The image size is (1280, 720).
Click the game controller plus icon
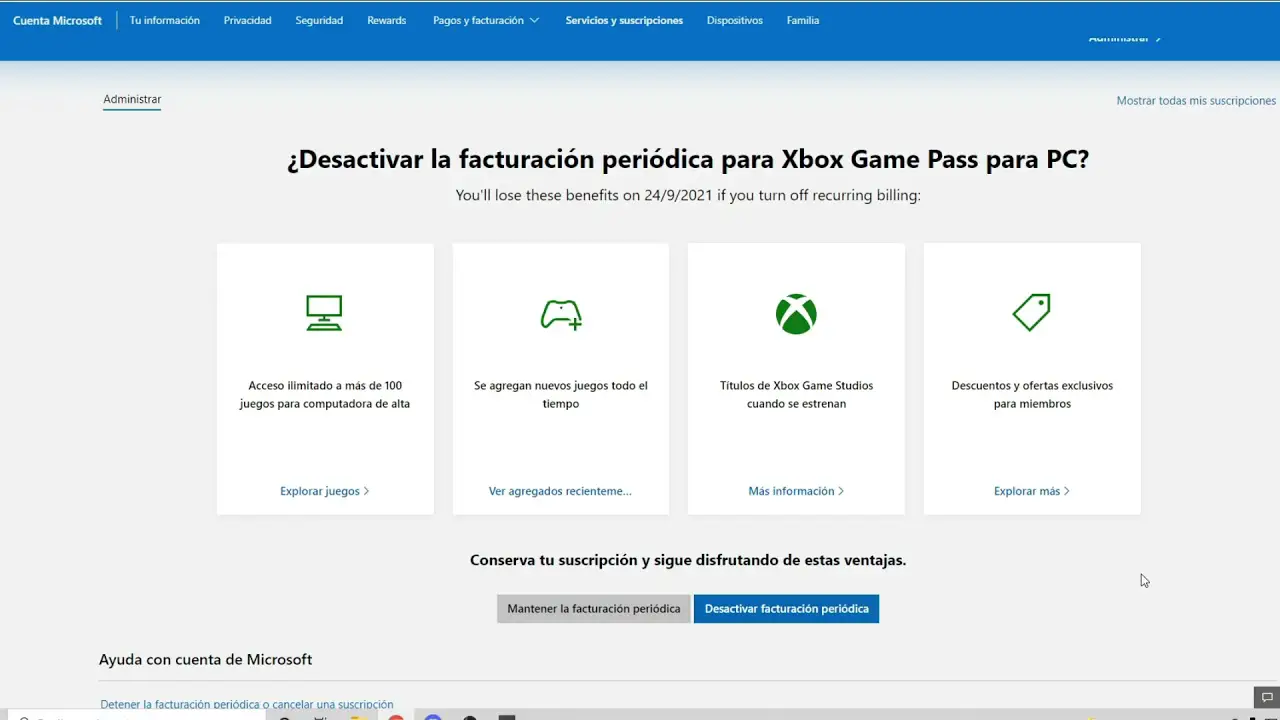pyautogui.click(x=561, y=314)
